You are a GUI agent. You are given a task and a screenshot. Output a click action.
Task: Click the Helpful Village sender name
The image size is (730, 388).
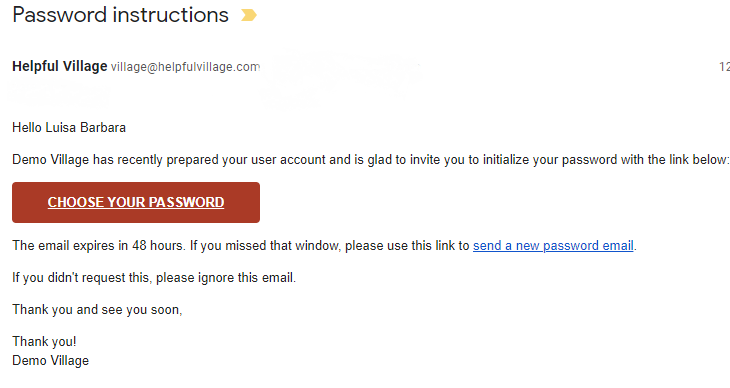click(x=60, y=66)
